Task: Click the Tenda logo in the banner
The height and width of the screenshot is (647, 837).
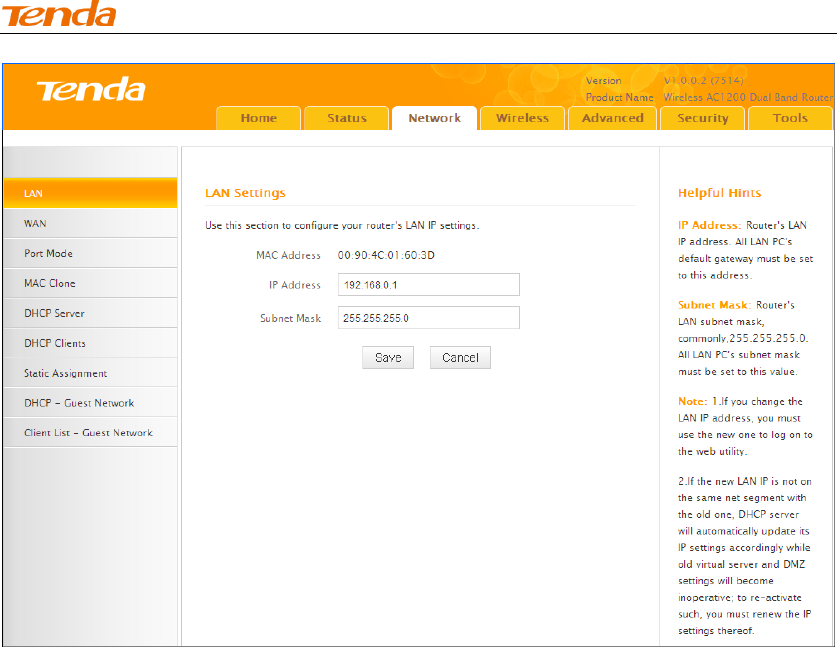Action: coord(91,89)
